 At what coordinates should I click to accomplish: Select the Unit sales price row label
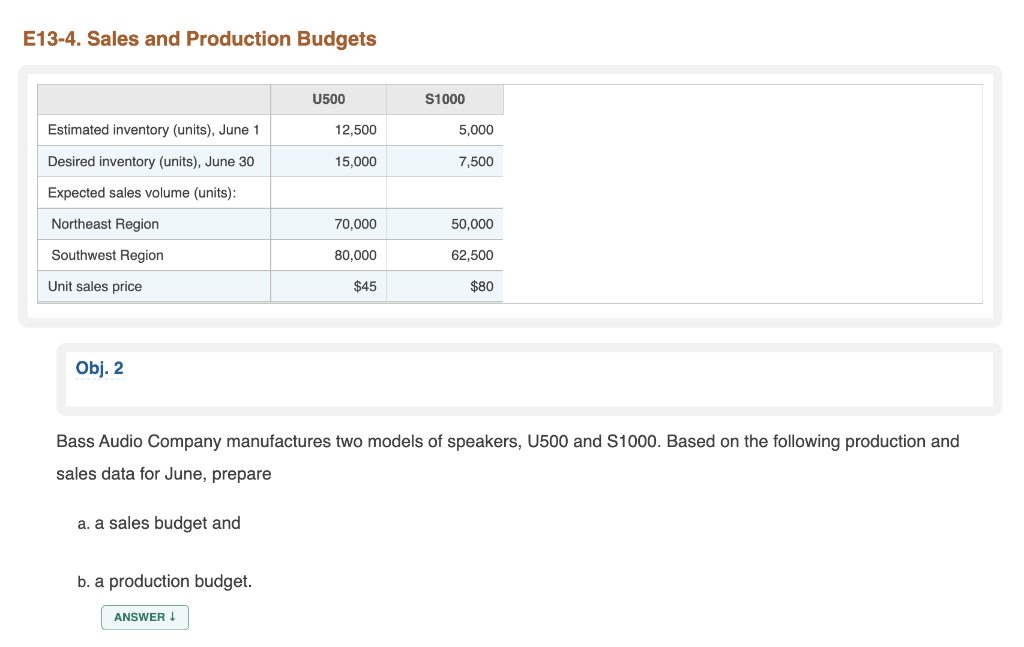tap(95, 286)
